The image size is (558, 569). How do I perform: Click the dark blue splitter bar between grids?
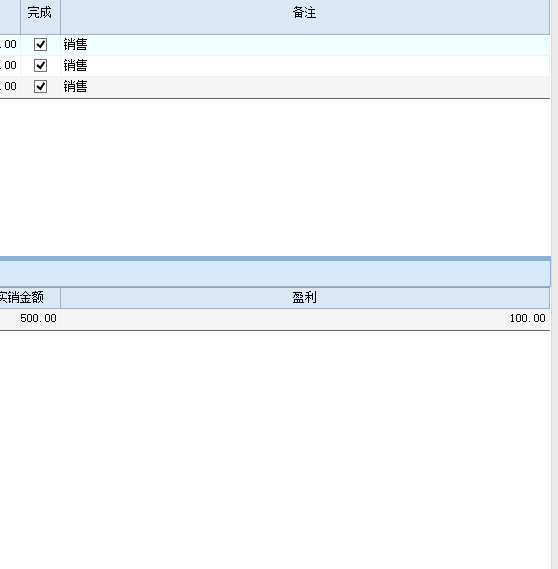coord(275,259)
